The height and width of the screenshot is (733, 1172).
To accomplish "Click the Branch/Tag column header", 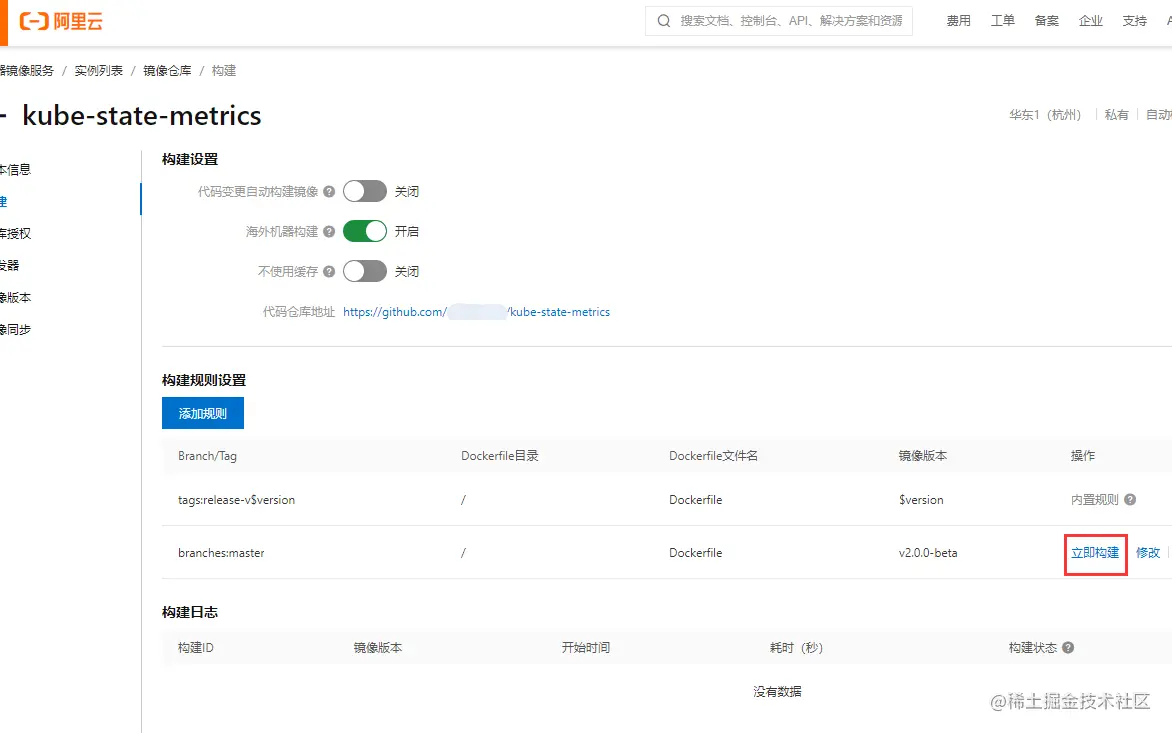I will [207, 456].
